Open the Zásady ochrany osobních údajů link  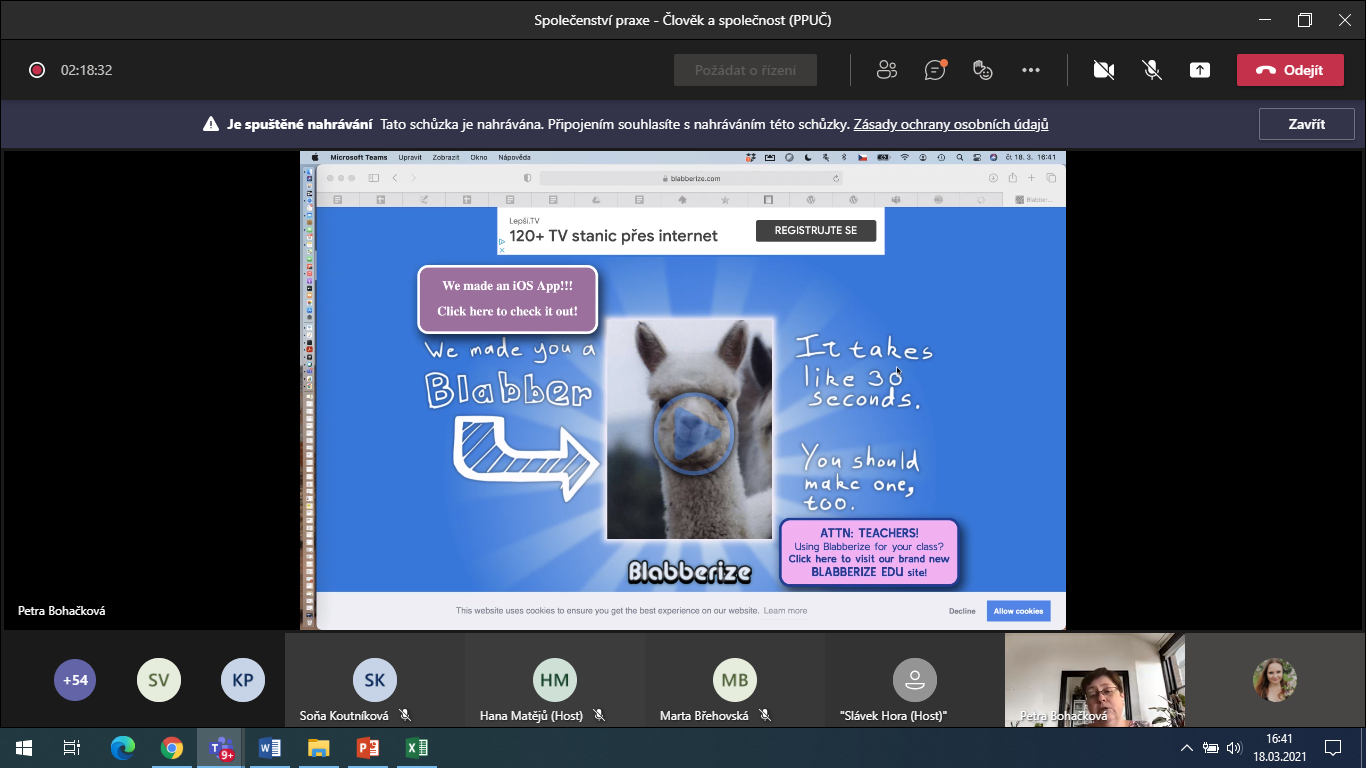point(950,125)
